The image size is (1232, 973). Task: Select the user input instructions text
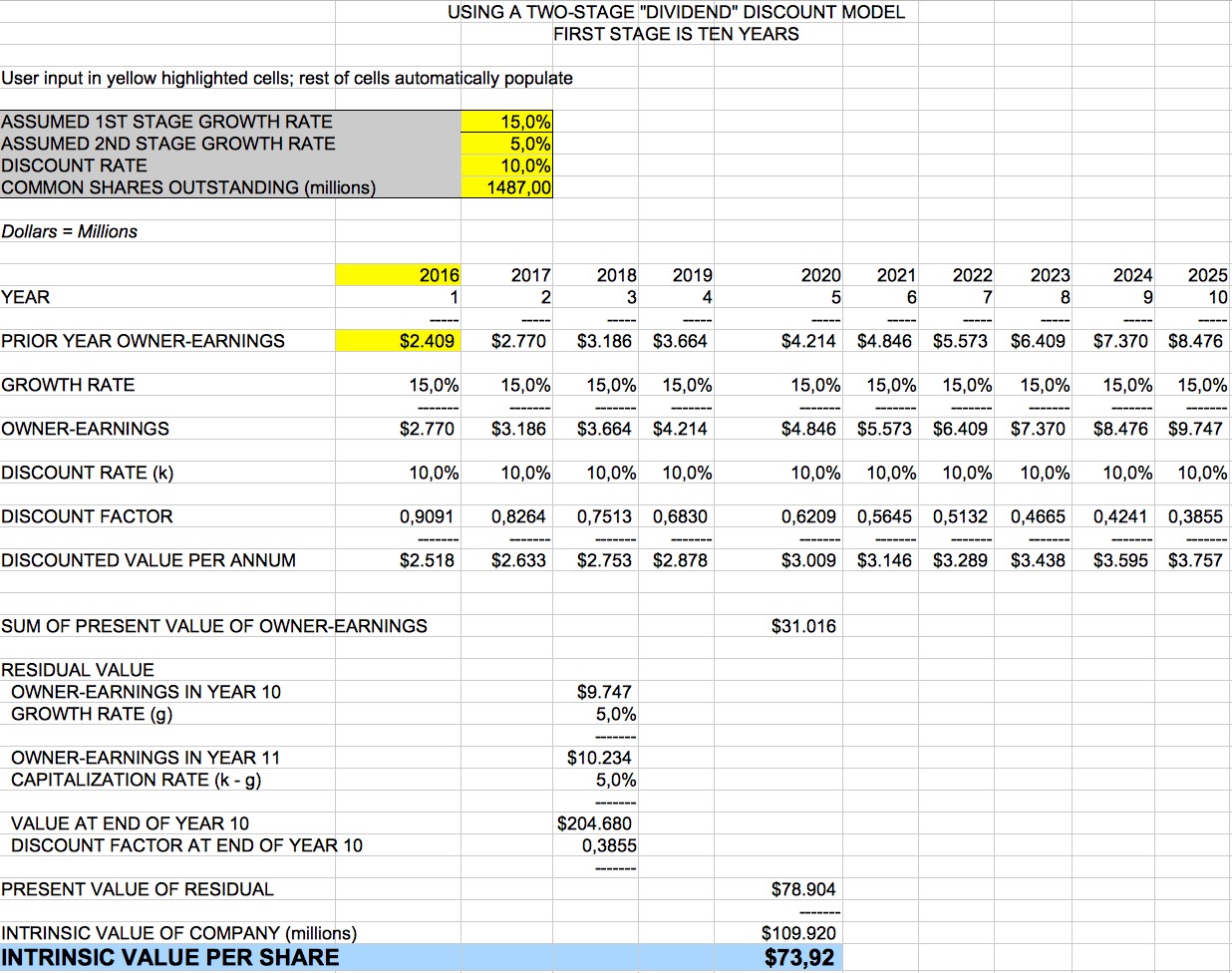(287, 78)
